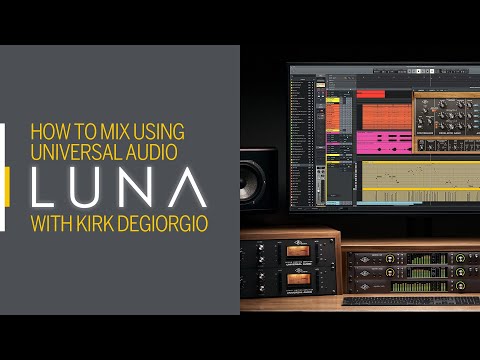This screenshot has width=480, height=360.
Task: Select the pink audio clip in LUNA
Action: click(384, 143)
